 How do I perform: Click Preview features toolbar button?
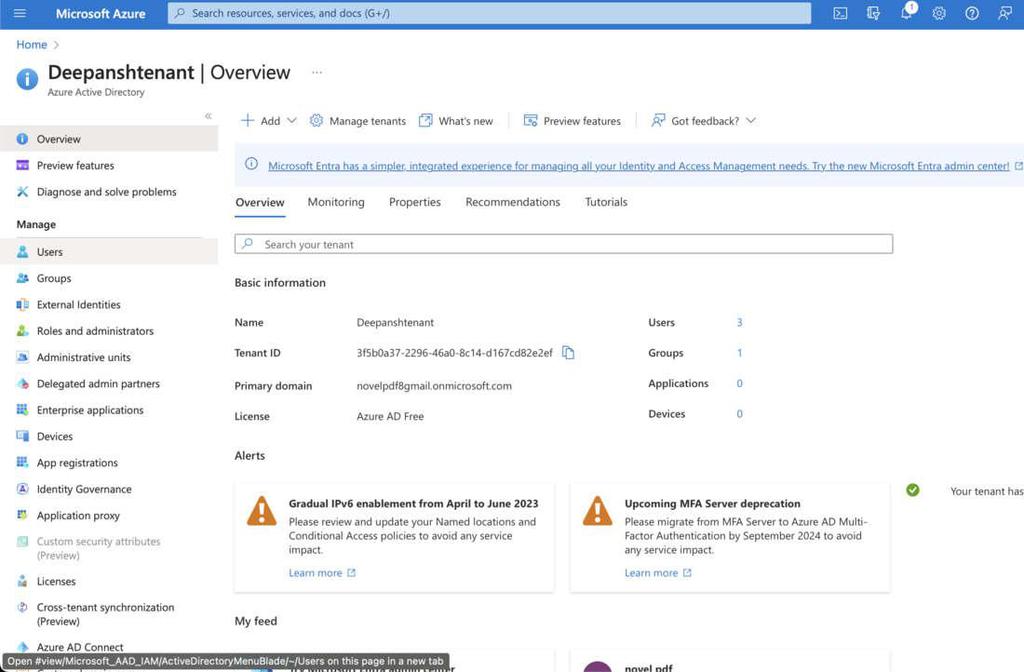point(572,121)
